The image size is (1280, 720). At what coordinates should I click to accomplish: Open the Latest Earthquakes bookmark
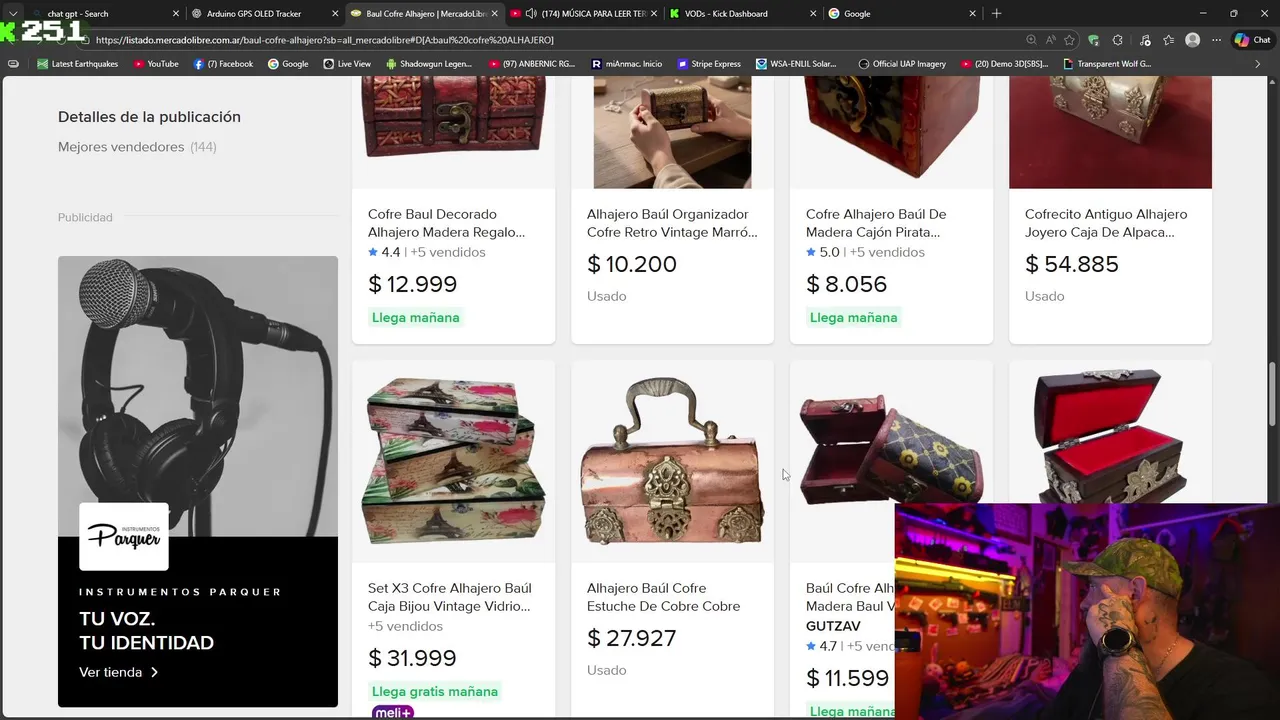tap(77, 64)
